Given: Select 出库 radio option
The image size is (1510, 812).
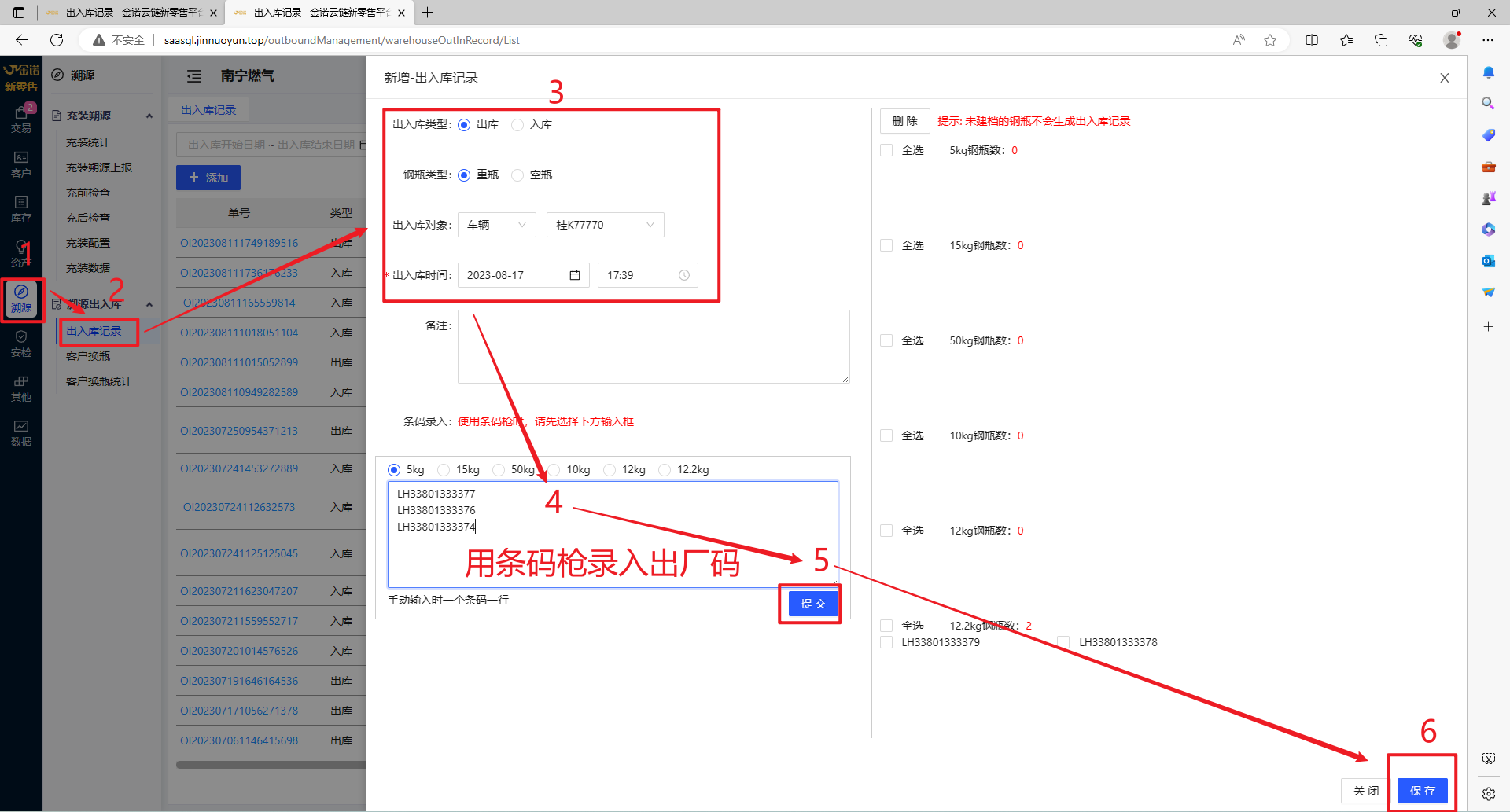Looking at the screenshot, I should coord(464,125).
